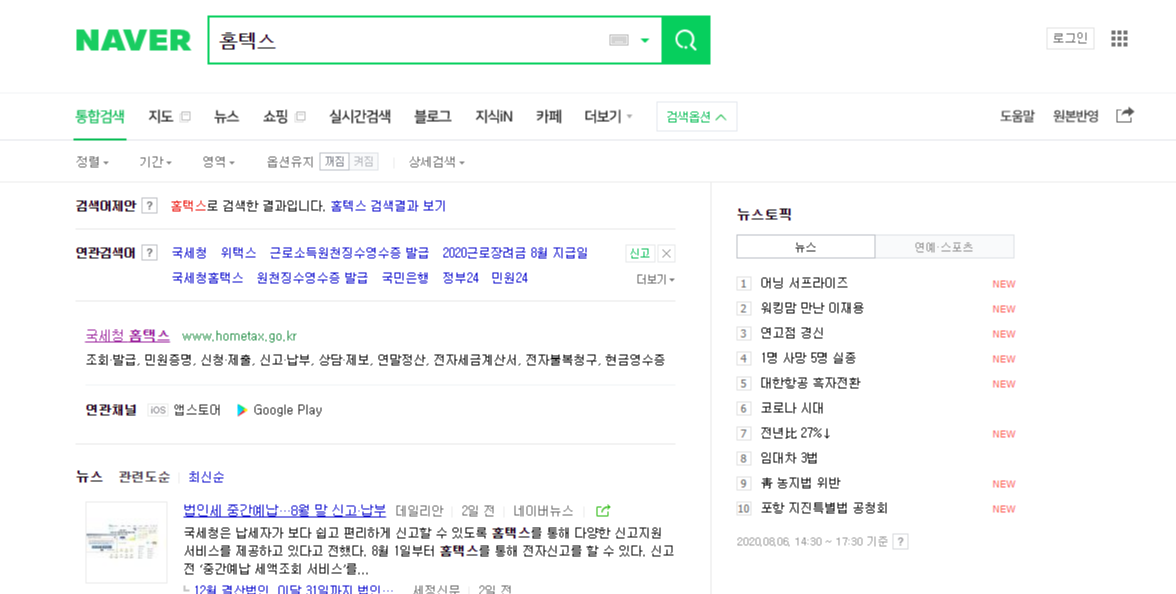Click related search 국세청홈택스
Image resolution: width=1176 pixels, height=594 pixels.
(x=208, y=278)
